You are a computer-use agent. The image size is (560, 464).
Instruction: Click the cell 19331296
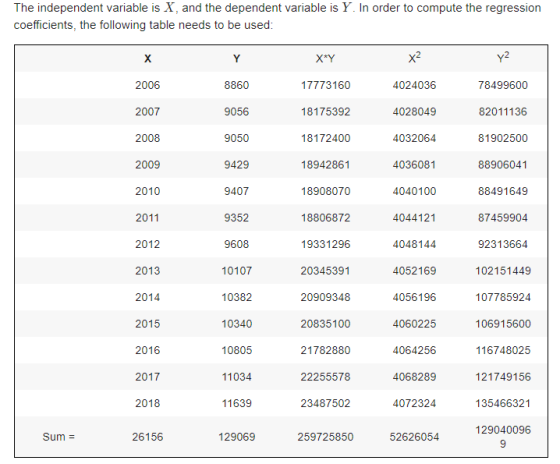[325, 244]
